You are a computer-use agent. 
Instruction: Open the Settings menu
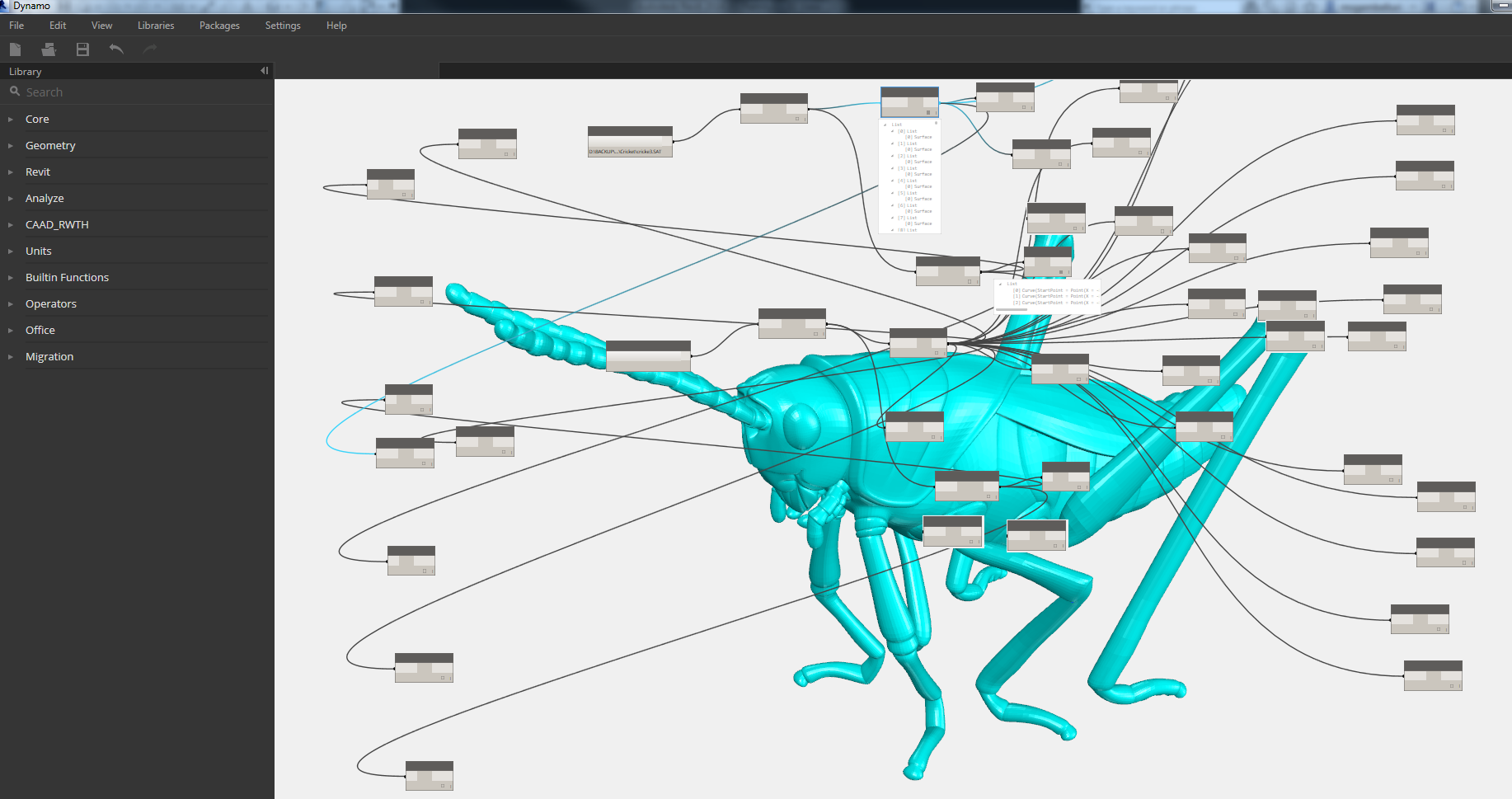coord(283,26)
